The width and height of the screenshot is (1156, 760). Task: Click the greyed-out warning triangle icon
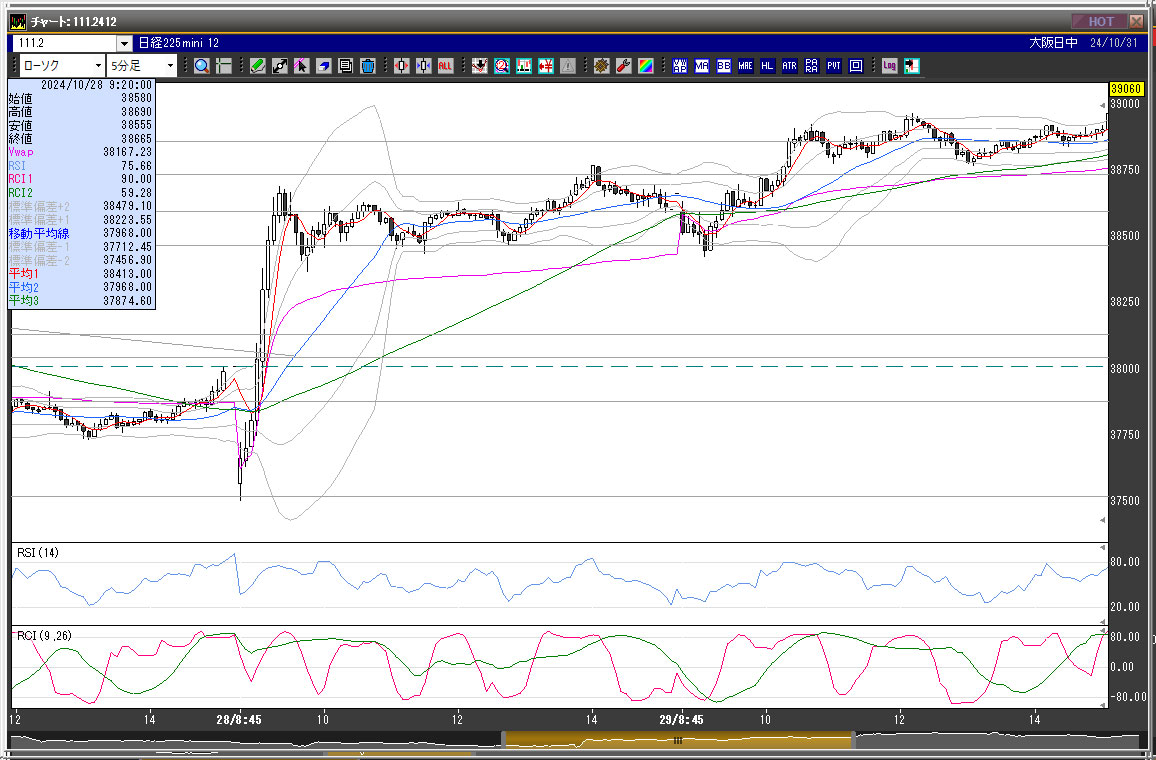point(568,66)
